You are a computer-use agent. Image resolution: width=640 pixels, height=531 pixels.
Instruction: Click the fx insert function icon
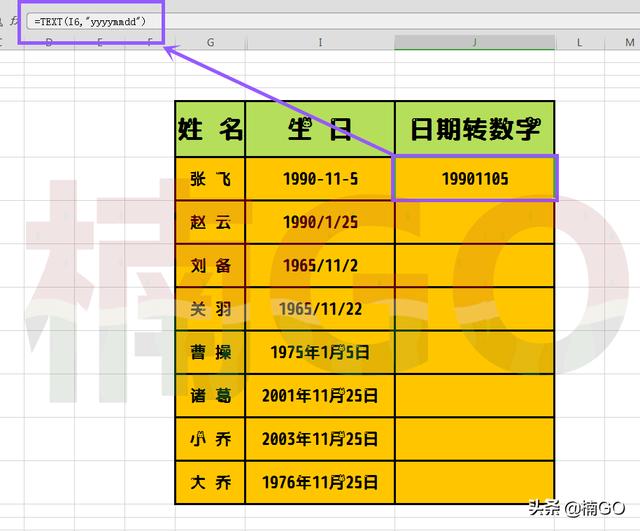click(14, 20)
